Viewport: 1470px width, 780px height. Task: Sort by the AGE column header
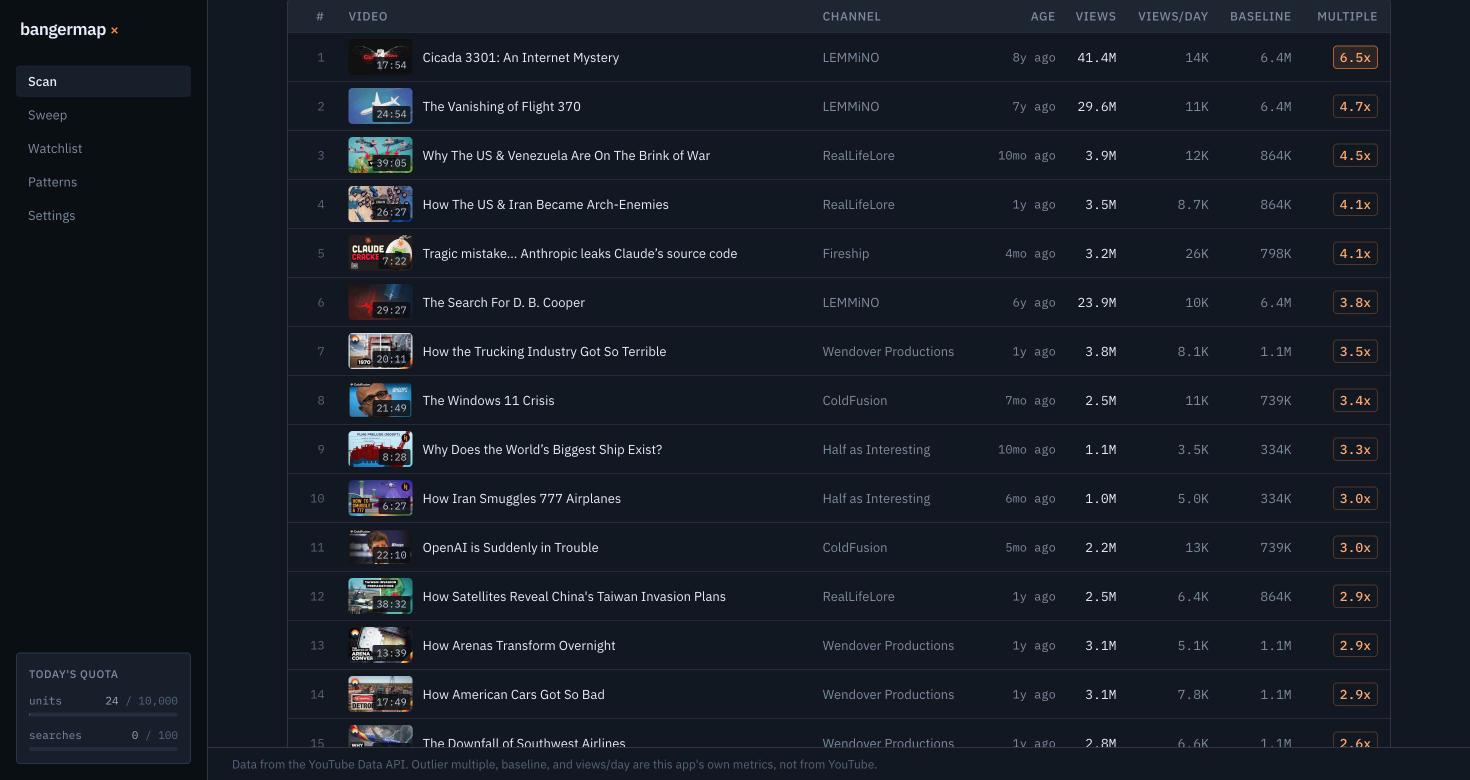pos(1043,16)
